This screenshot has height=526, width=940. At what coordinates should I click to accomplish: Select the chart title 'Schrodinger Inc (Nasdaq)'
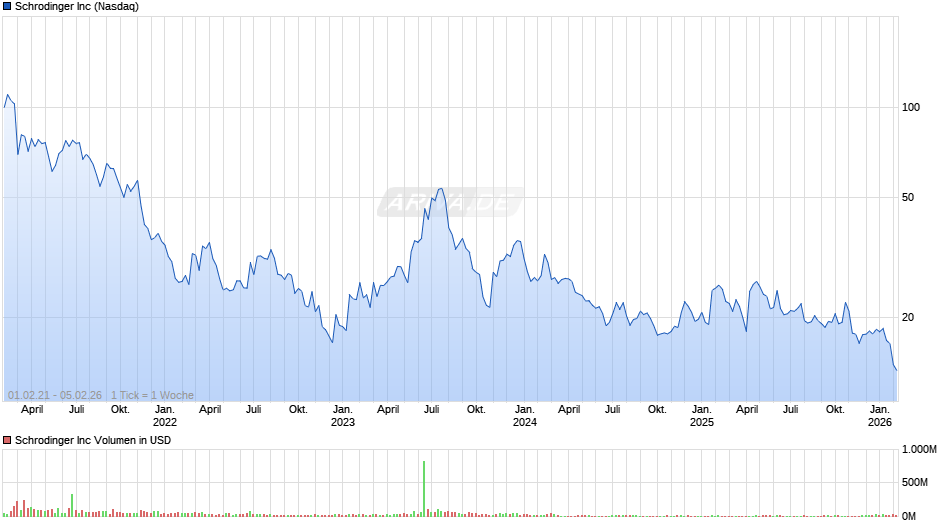coord(77,7)
